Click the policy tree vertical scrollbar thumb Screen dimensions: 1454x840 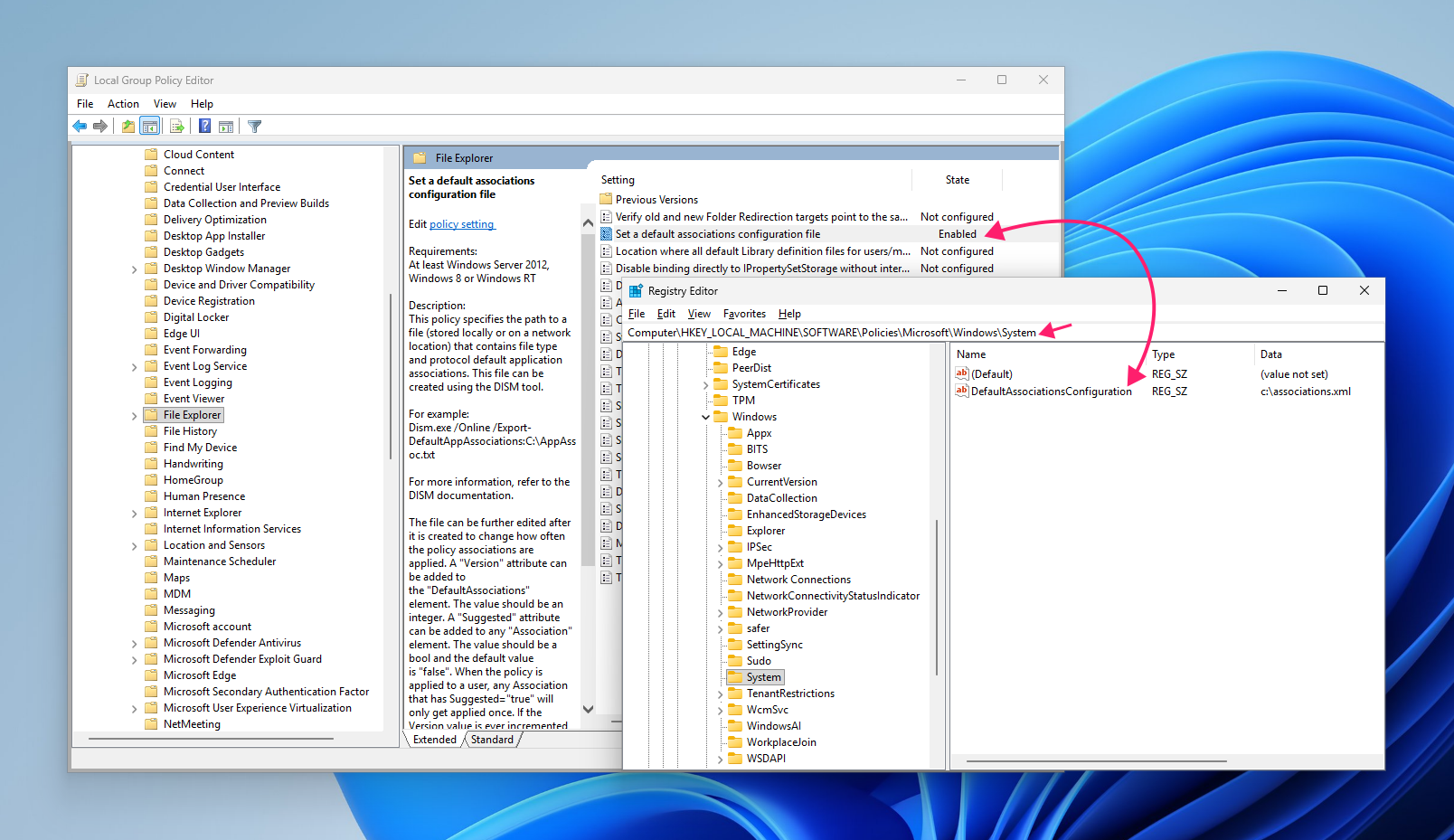click(x=391, y=375)
